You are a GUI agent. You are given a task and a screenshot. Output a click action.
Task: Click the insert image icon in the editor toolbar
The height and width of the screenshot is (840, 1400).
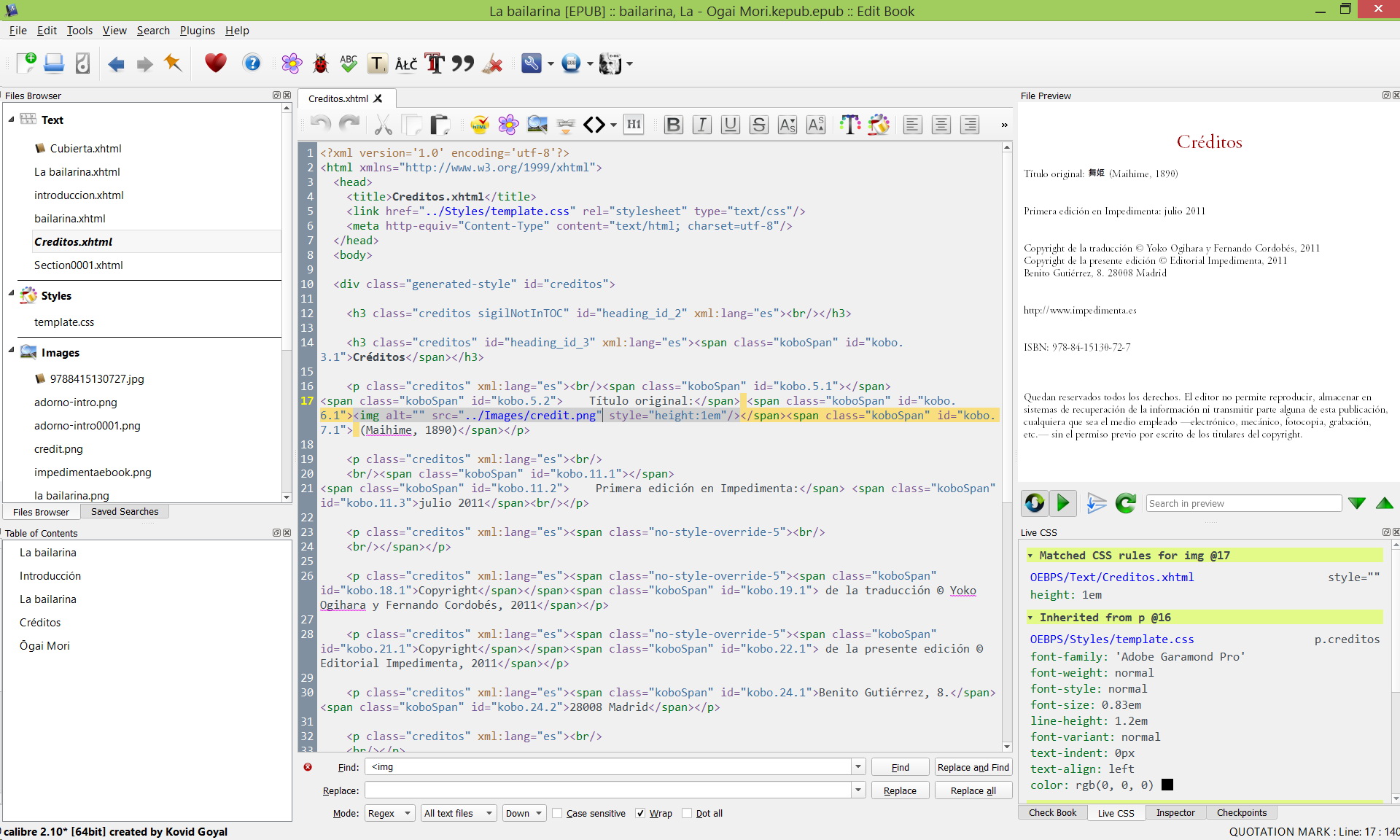537,125
